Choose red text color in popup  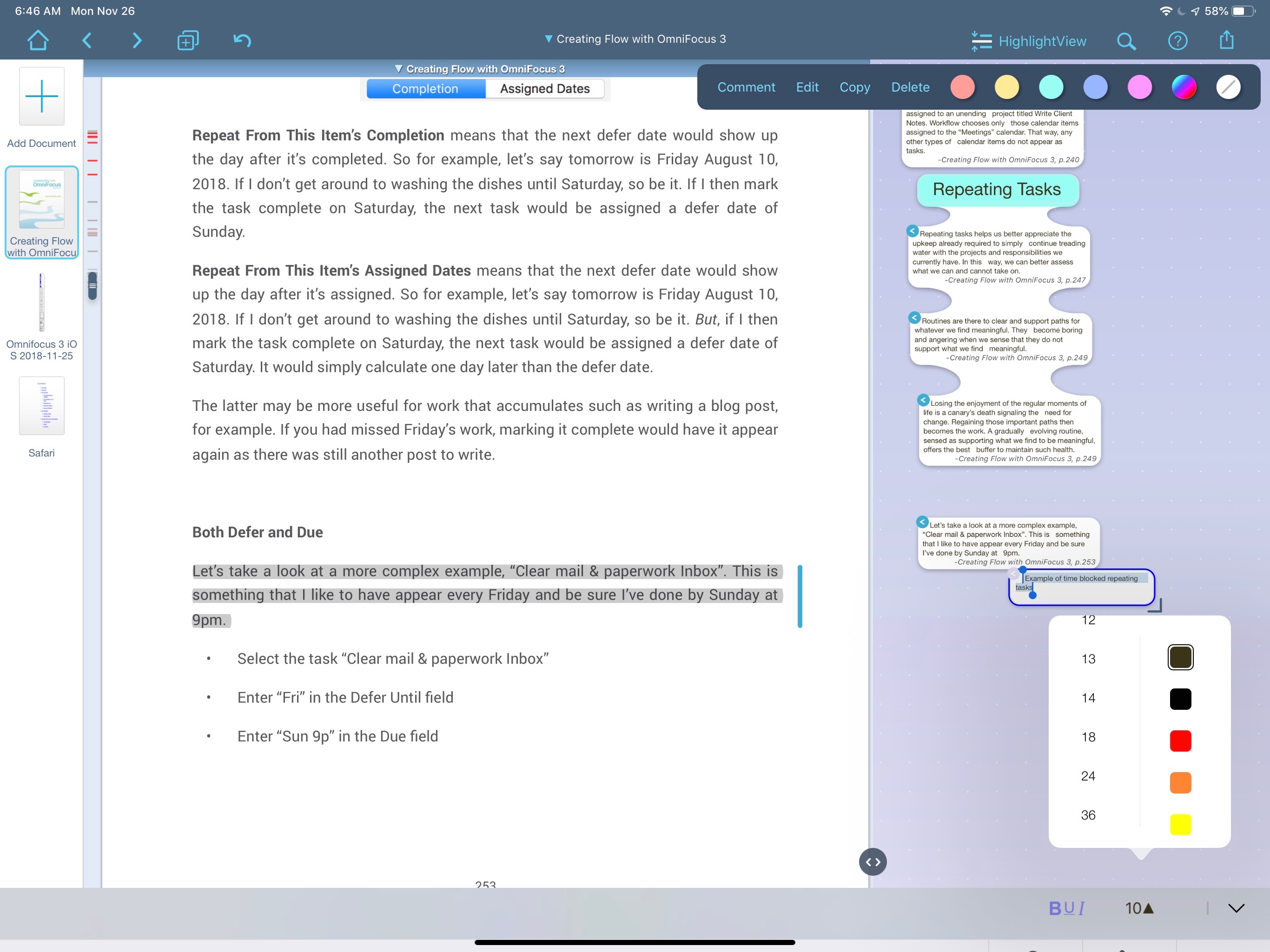[x=1180, y=740]
